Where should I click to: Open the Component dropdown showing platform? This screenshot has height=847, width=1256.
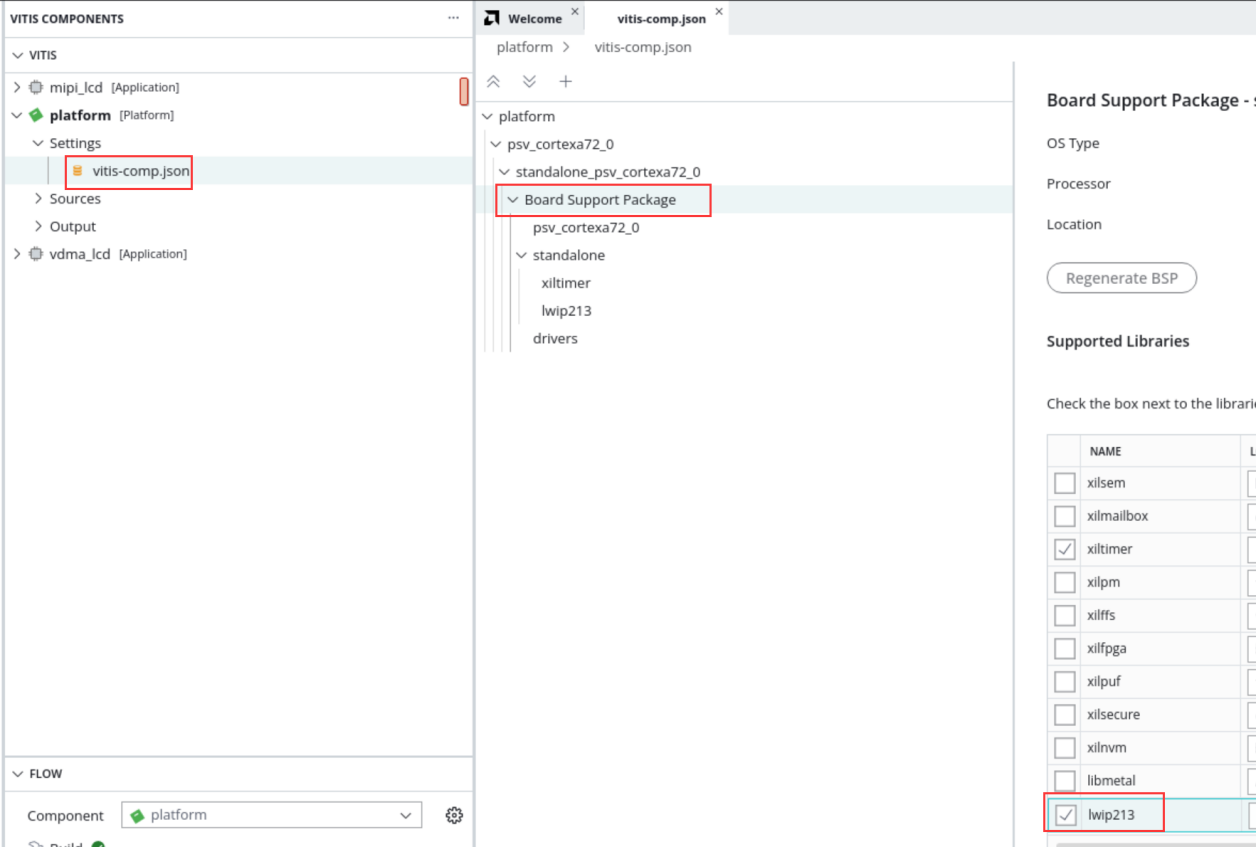271,815
